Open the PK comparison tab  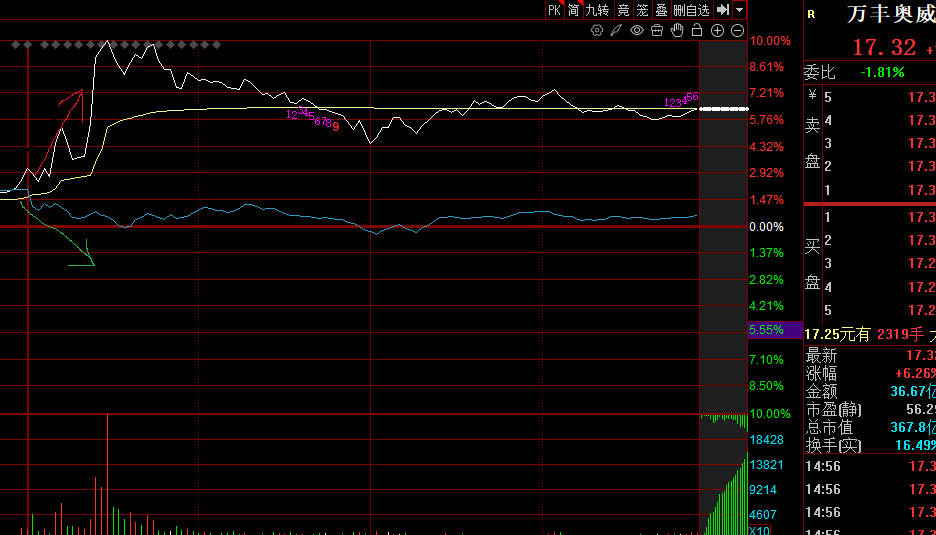click(x=554, y=10)
